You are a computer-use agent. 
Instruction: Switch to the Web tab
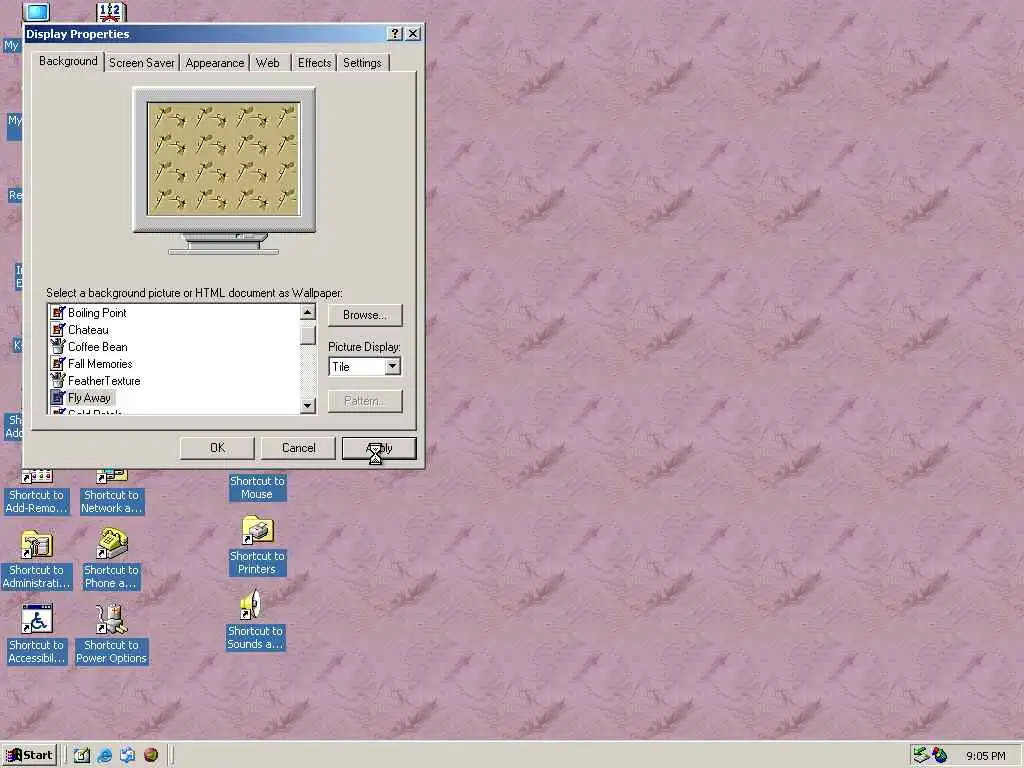[268, 63]
